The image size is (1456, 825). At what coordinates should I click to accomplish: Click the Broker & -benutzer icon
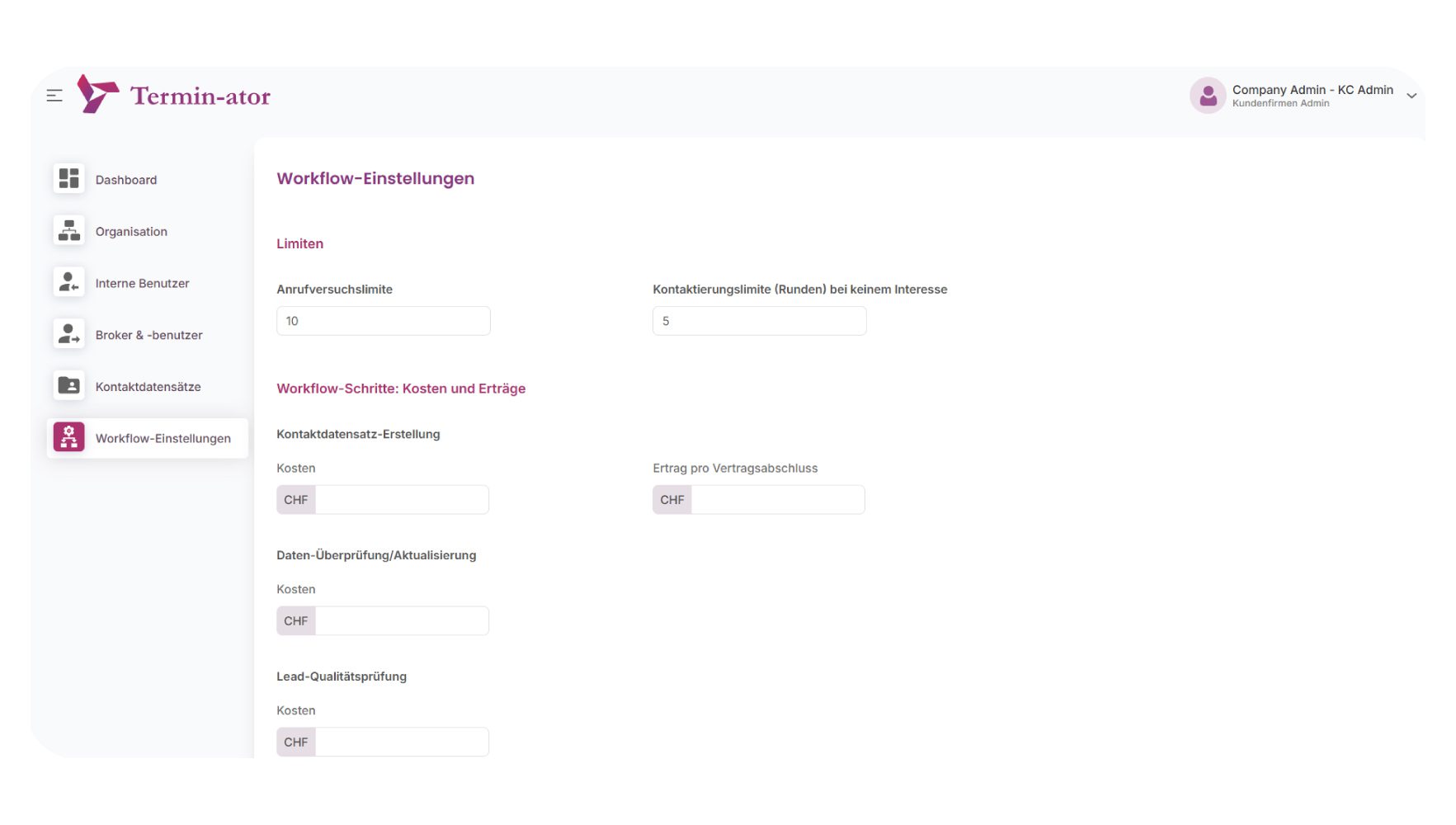[x=69, y=334]
